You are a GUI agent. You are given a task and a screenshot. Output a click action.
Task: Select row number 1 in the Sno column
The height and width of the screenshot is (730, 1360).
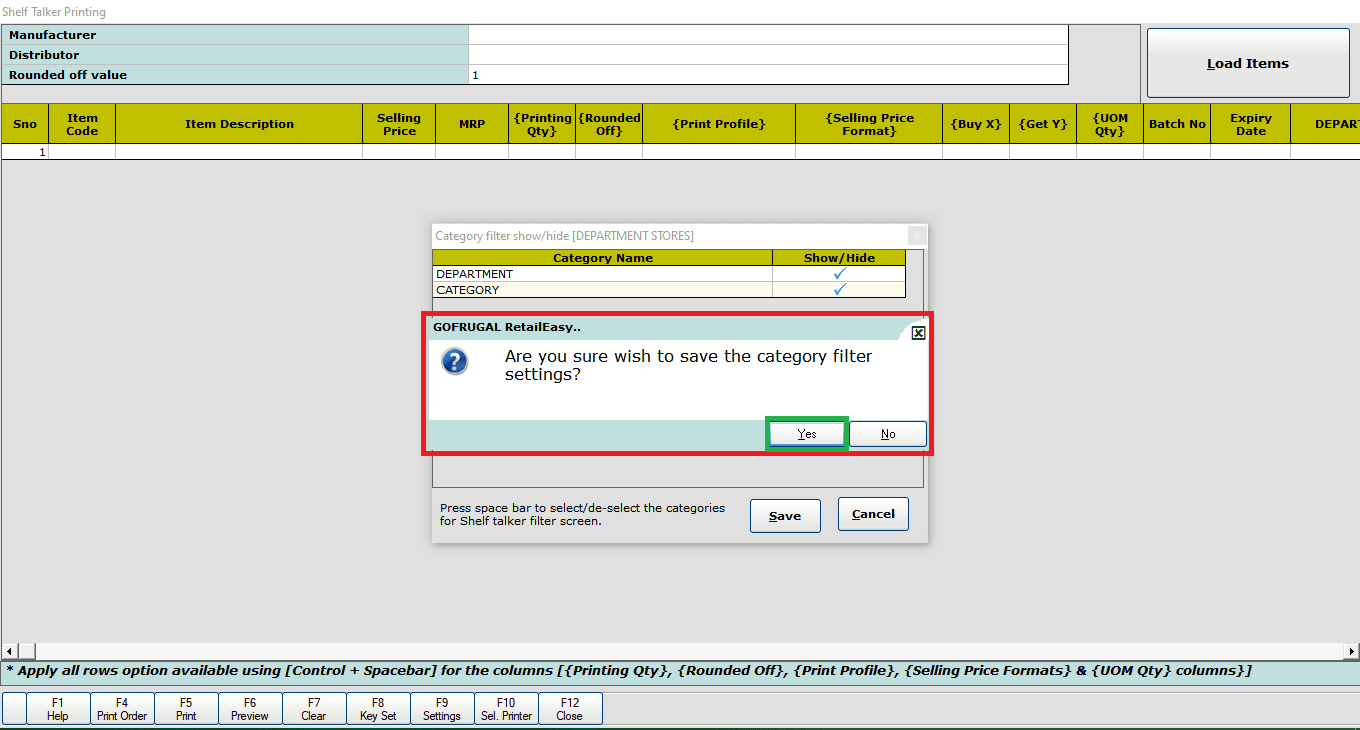(25, 152)
